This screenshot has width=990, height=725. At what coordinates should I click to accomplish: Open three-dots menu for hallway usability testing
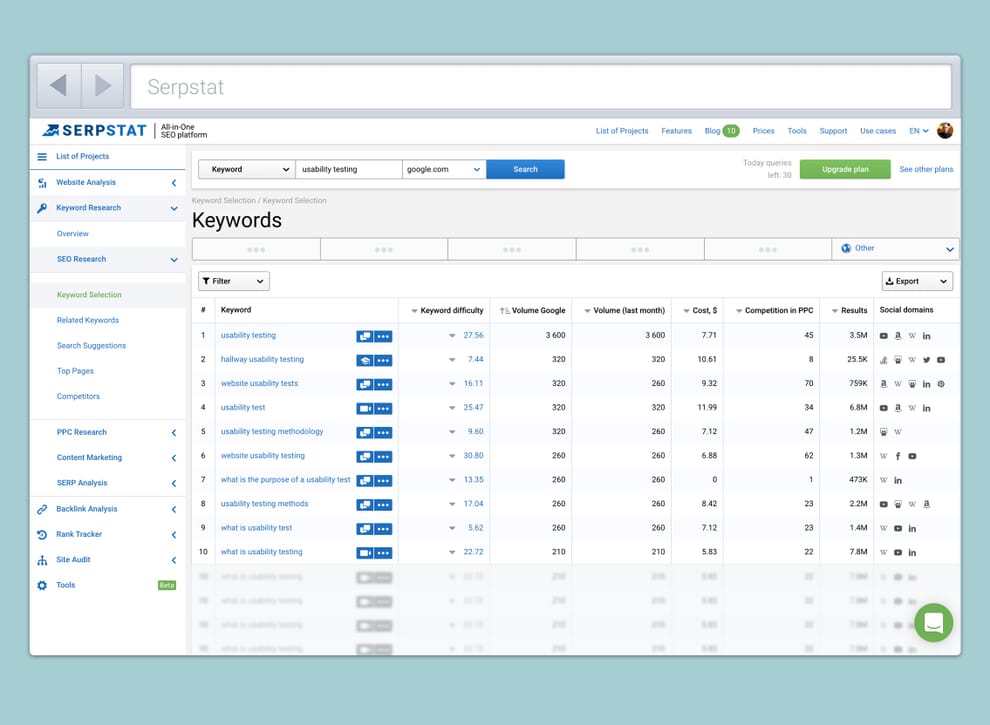(x=383, y=360)
